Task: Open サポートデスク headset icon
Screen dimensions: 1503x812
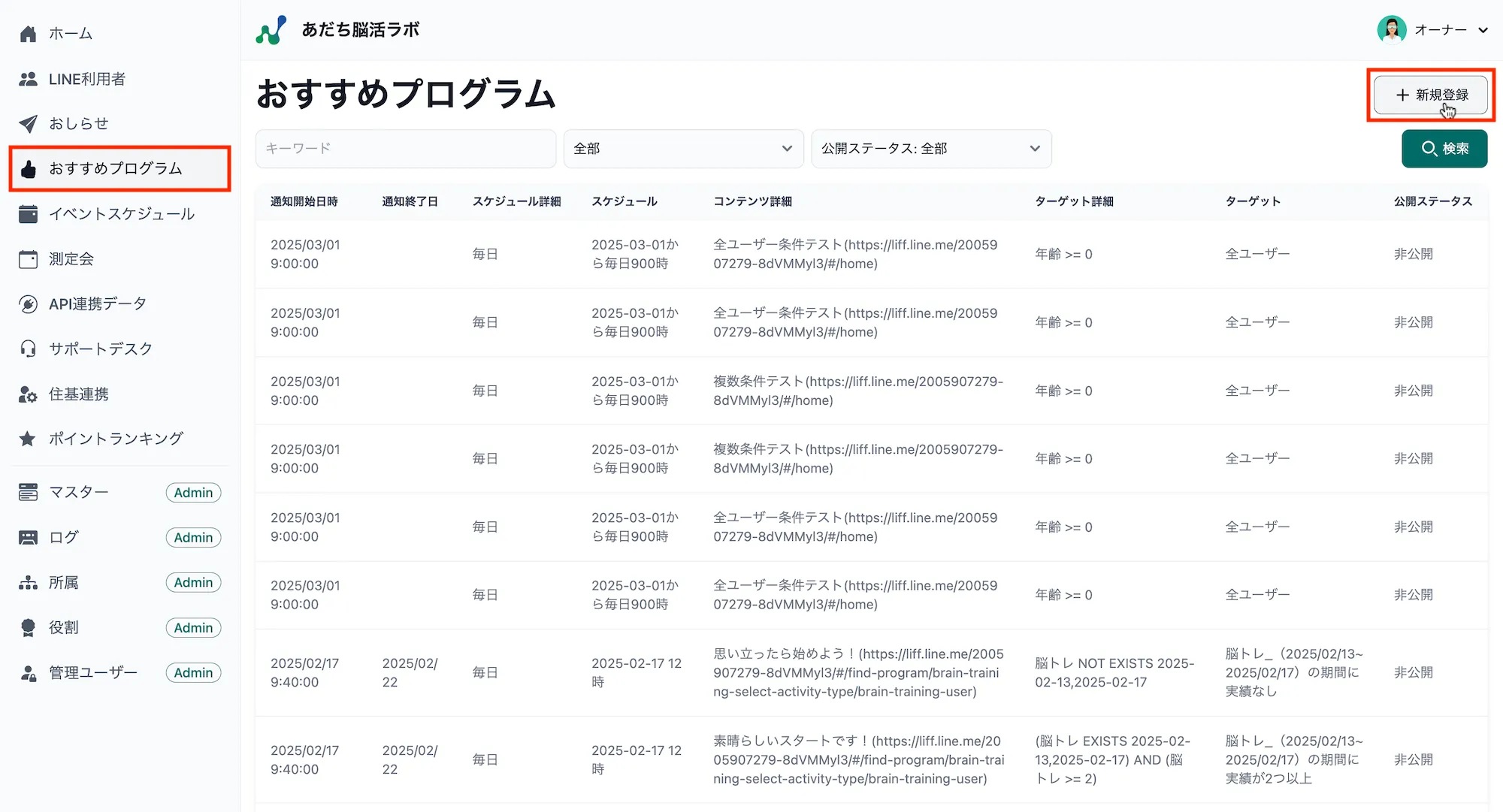Action: point(28,348)
